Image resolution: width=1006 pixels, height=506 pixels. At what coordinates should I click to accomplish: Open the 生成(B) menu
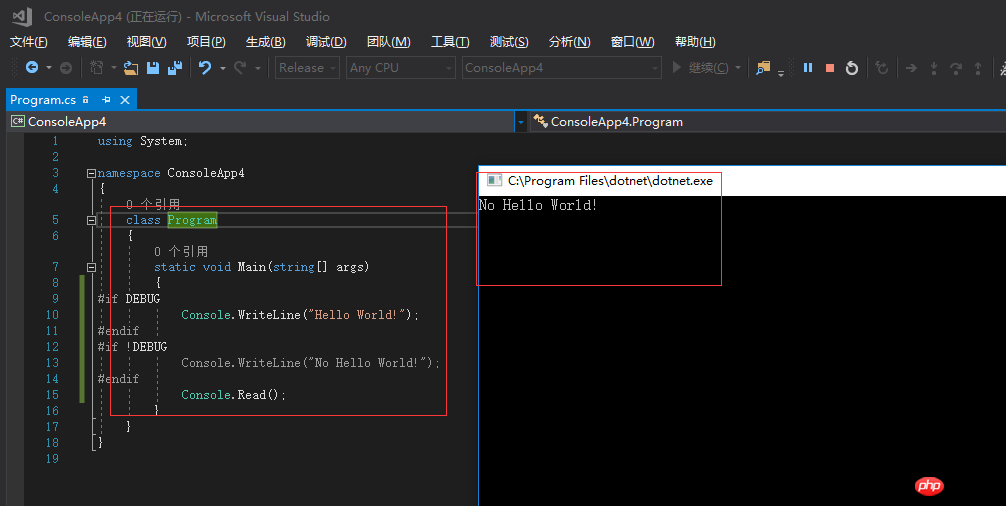coord(266,42)
